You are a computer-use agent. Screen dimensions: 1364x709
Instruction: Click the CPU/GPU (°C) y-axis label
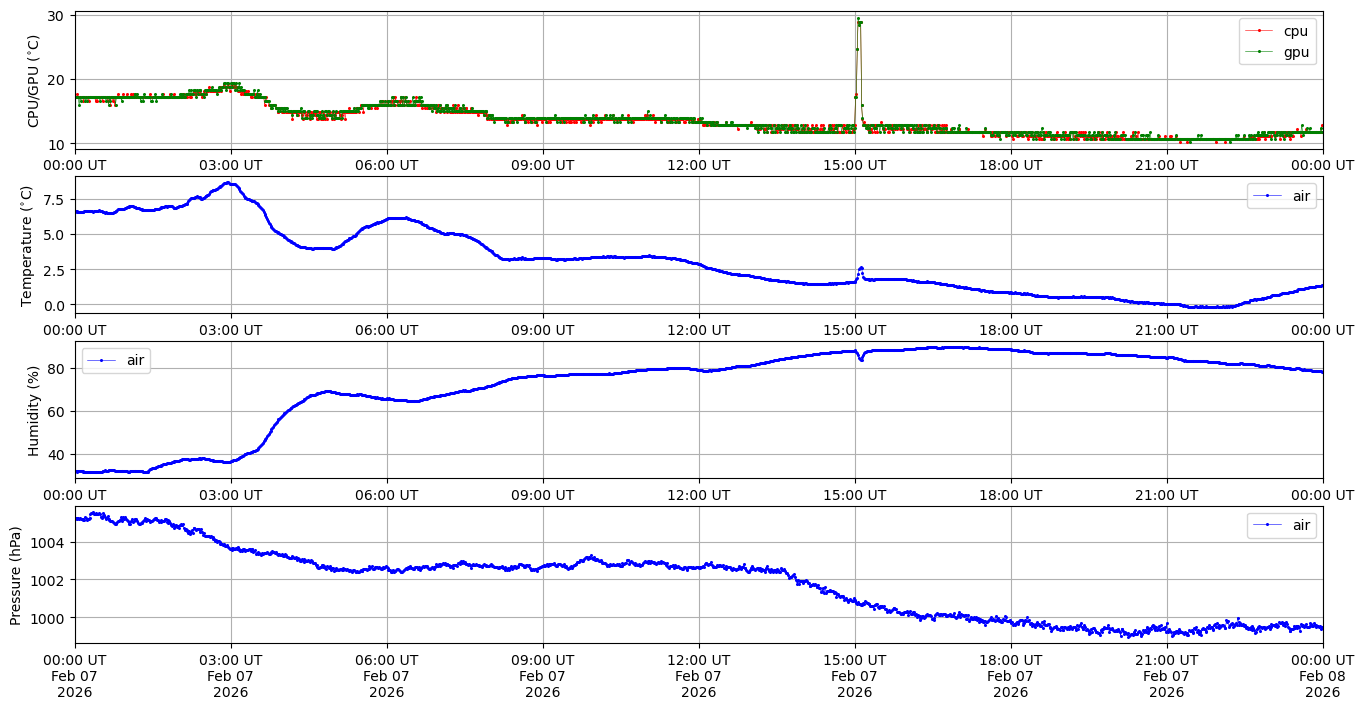[33, 80]
